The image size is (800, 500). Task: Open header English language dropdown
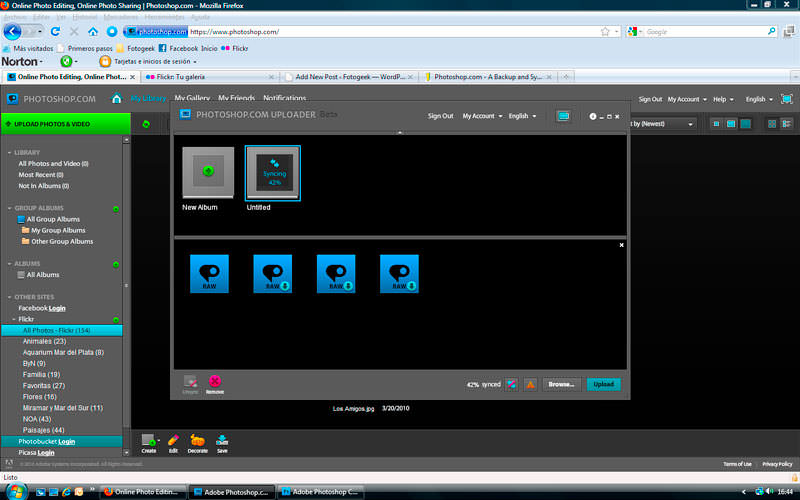[759, 99]
